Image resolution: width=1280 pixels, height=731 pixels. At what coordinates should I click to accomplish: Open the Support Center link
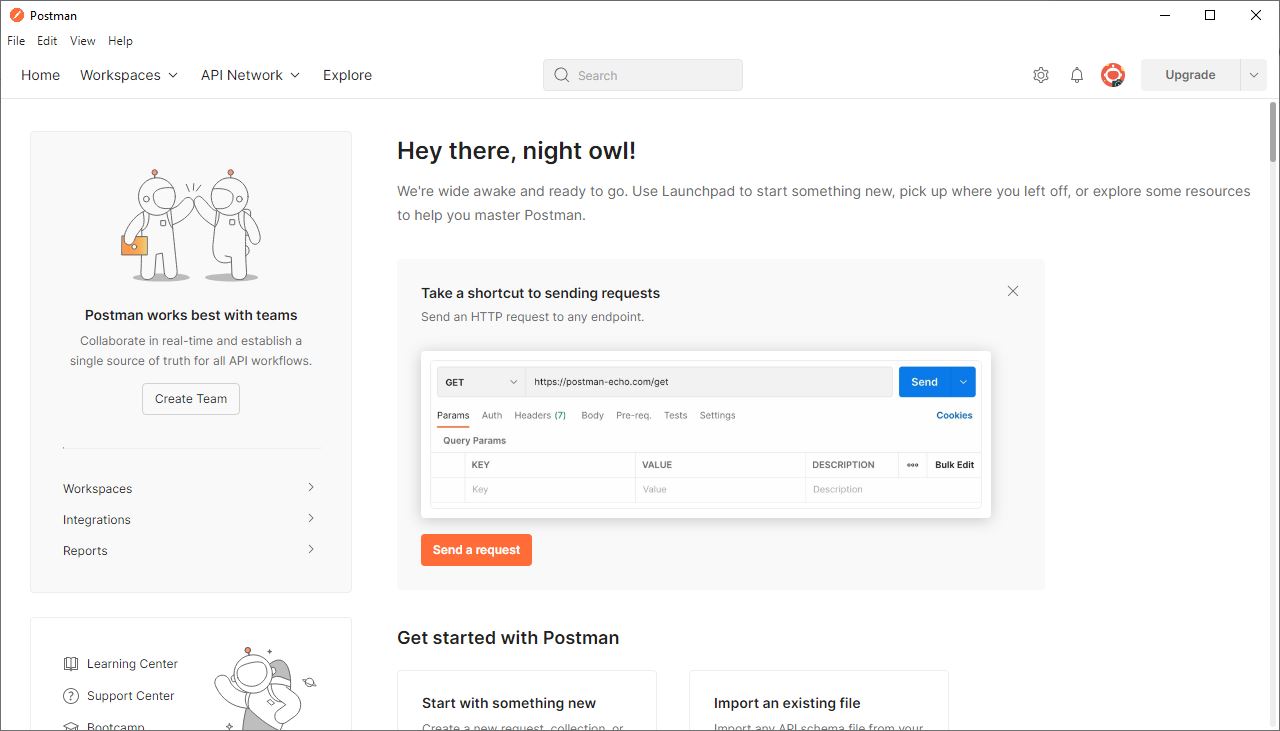pyautogui.click(x=131, y=696)
